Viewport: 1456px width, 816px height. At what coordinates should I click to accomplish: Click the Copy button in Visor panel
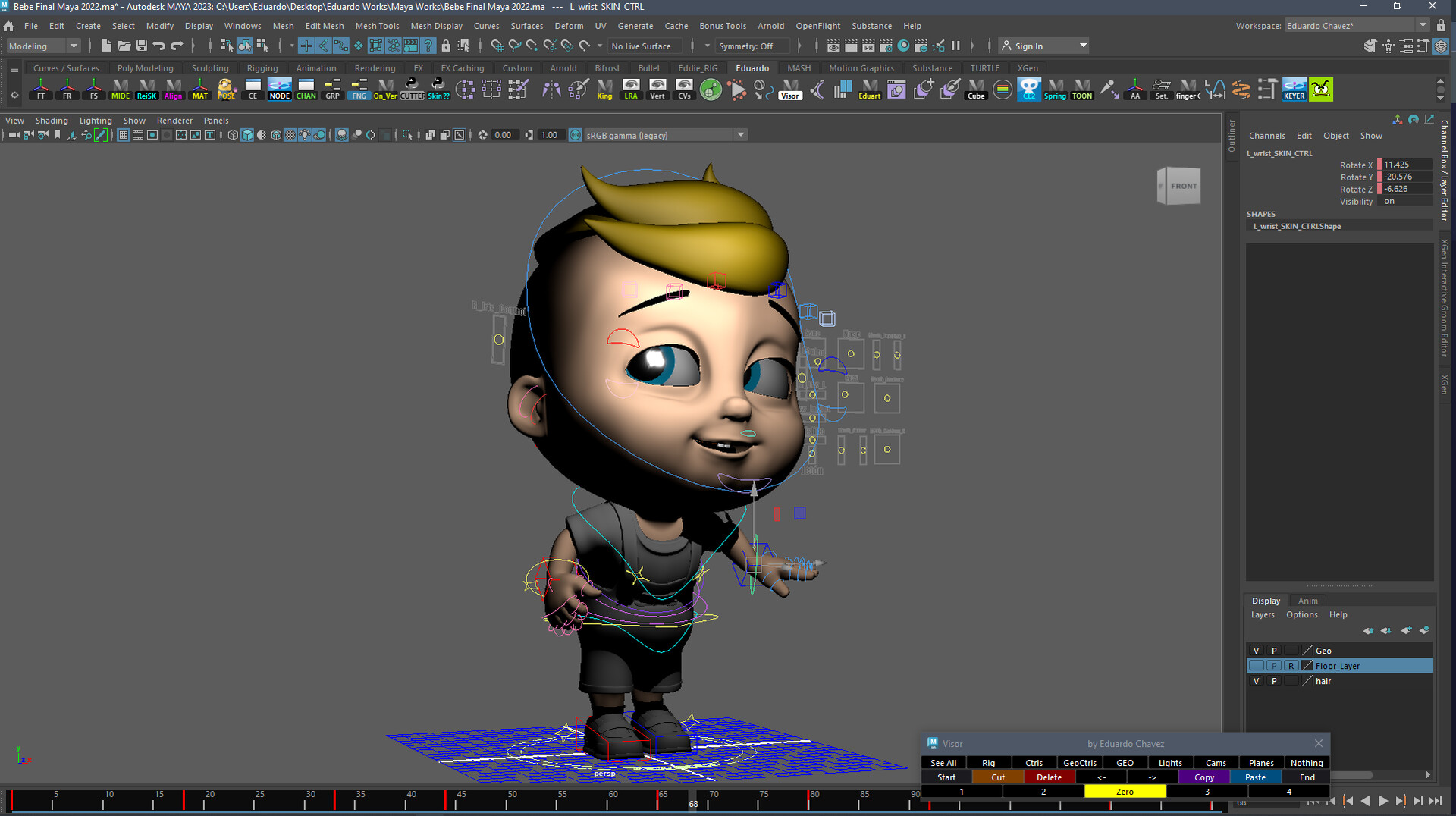(x=1203, y=777)
